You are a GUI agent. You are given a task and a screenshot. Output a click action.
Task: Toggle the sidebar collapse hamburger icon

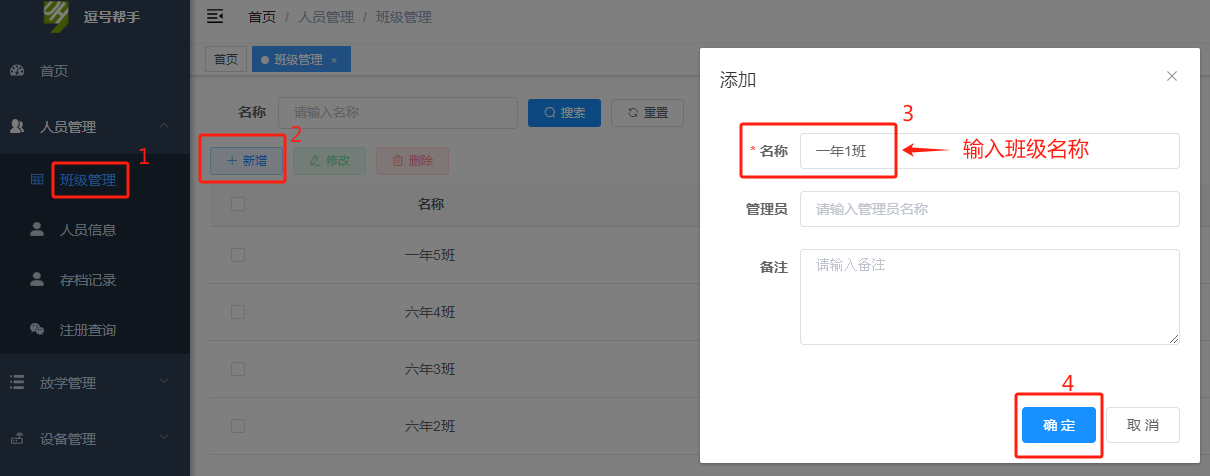click(214, 16)
